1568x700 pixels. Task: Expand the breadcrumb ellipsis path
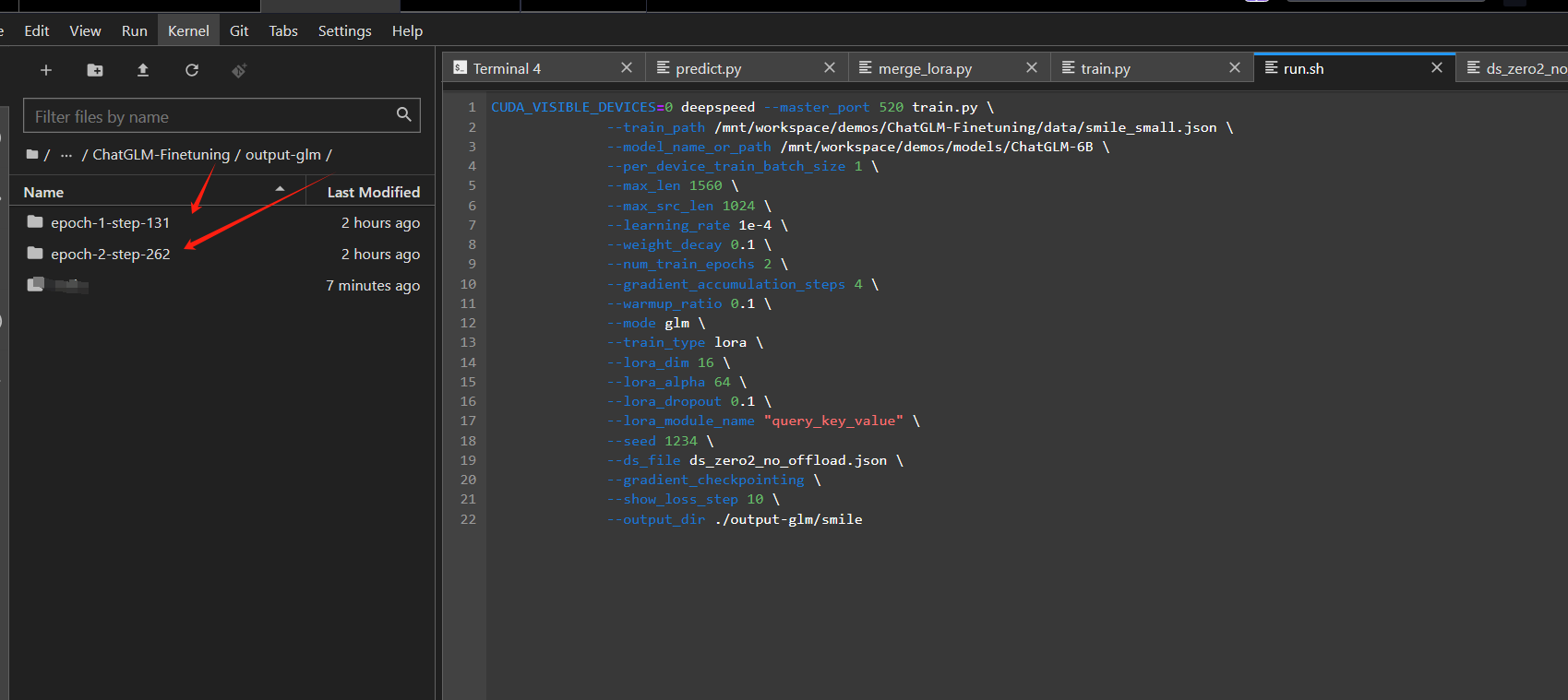66,155
